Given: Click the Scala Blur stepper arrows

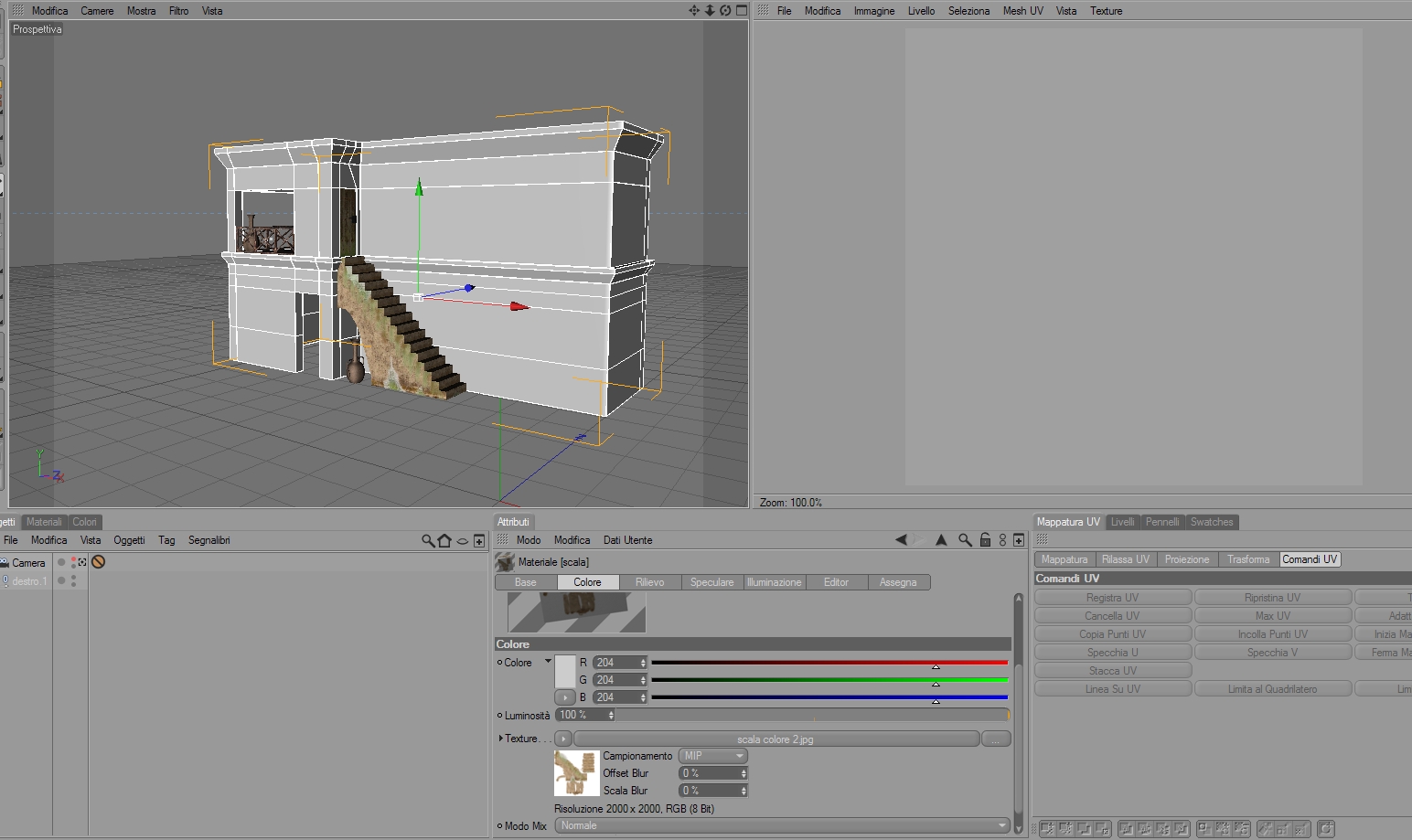Looking at the screenshot, I should coord(743,791).
